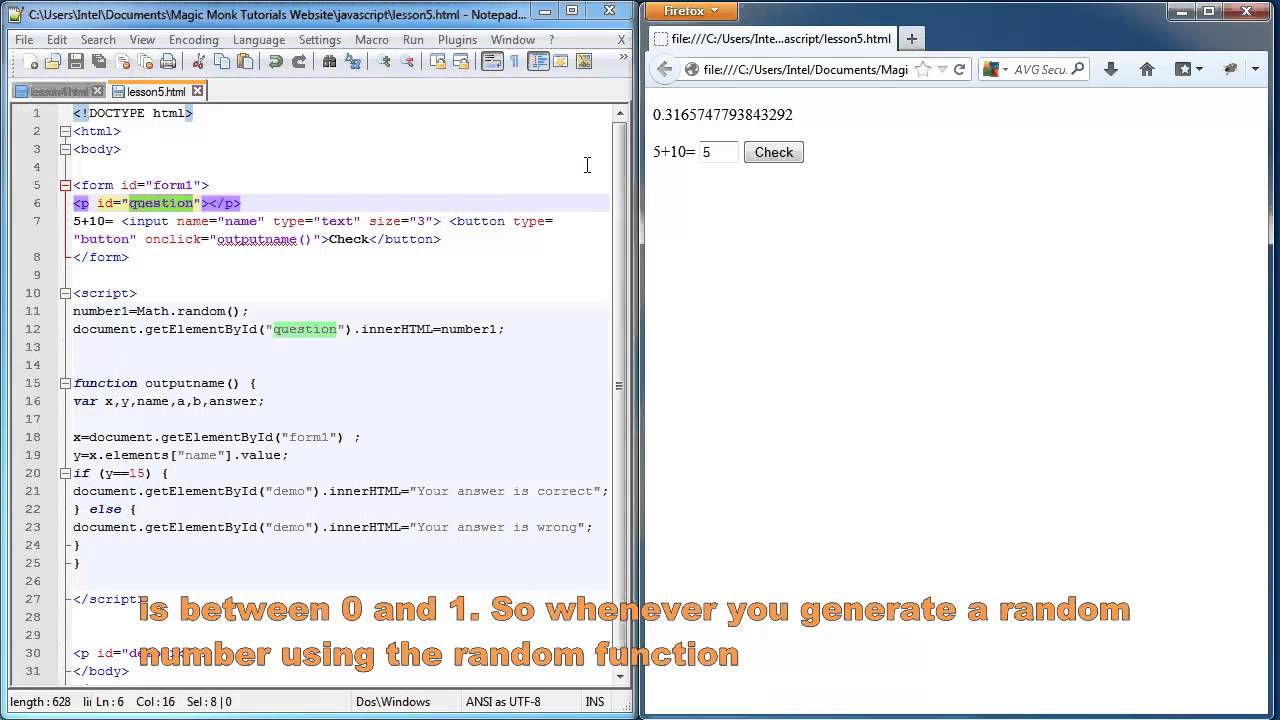Toggle Show All Characters pilcrow icon
1280x720 pixels.
tap(515, 62)
